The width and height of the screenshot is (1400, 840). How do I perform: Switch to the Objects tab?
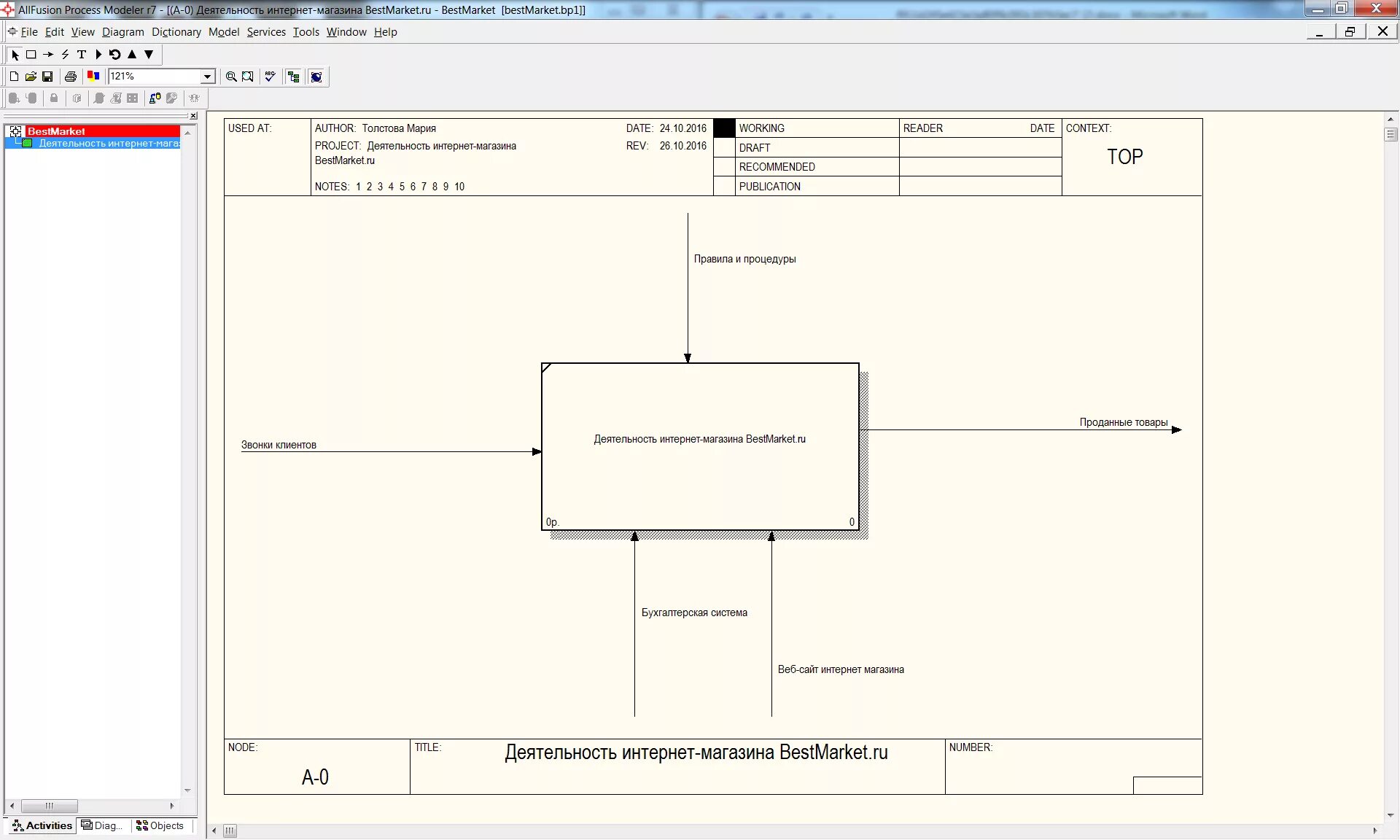point(161,825)
